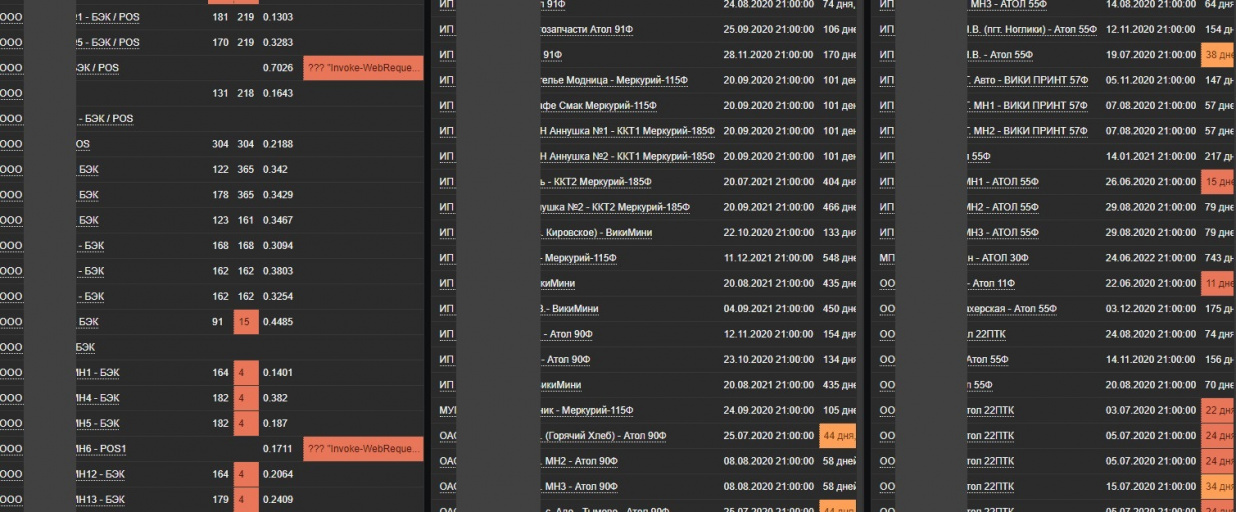
Task: Open the 'ахерская - Атол 55Ф' link
Action: 1011,308
